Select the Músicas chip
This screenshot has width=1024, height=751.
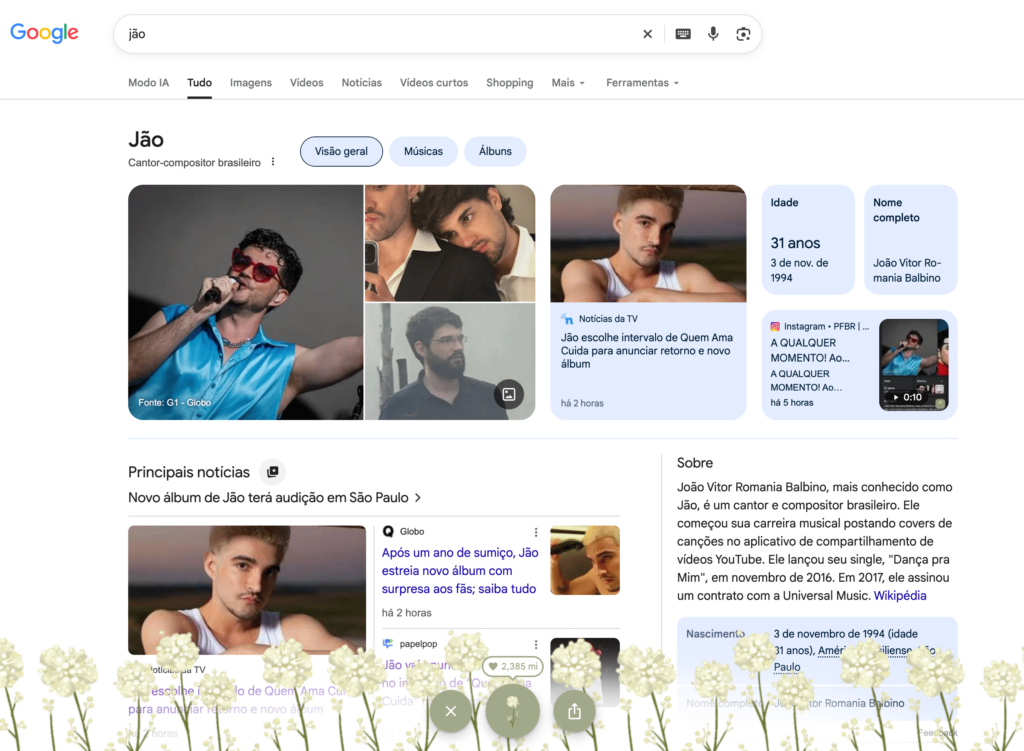[x=423, y=152]
